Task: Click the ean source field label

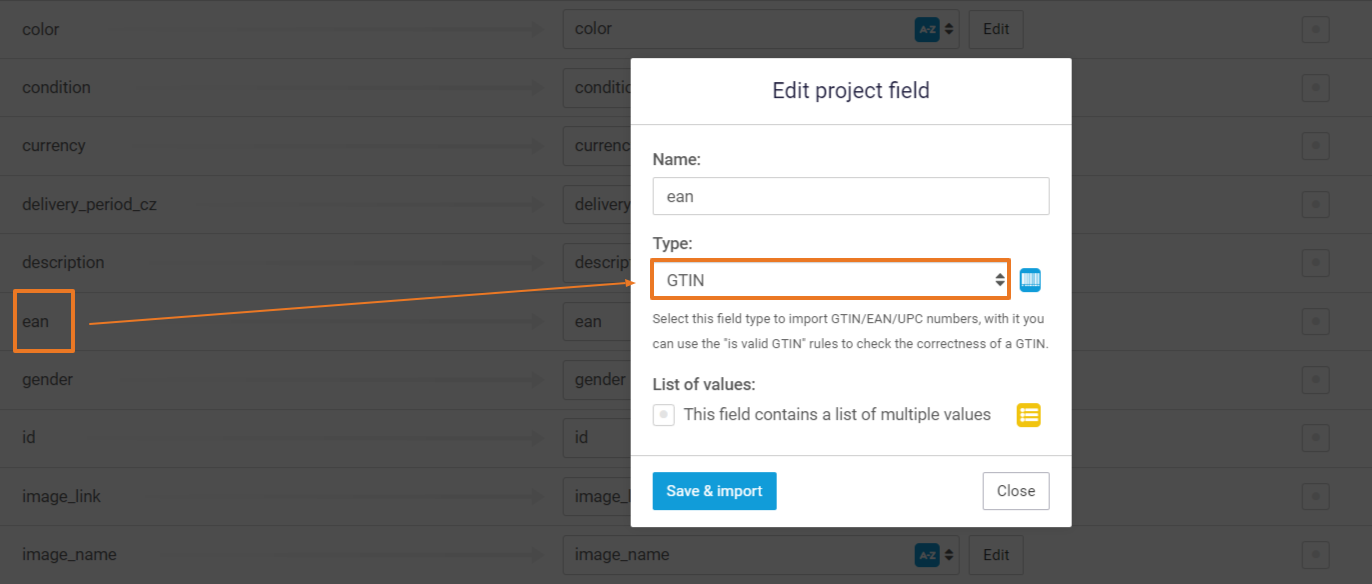Action: point(36,322)
